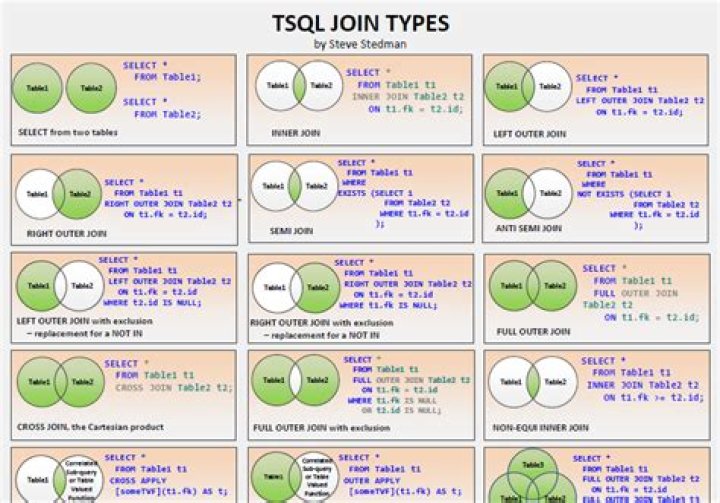Select the caption reading only "RIGHT OUTER JOIN"
The image size is (720, 503).
[x=67, y=233]
